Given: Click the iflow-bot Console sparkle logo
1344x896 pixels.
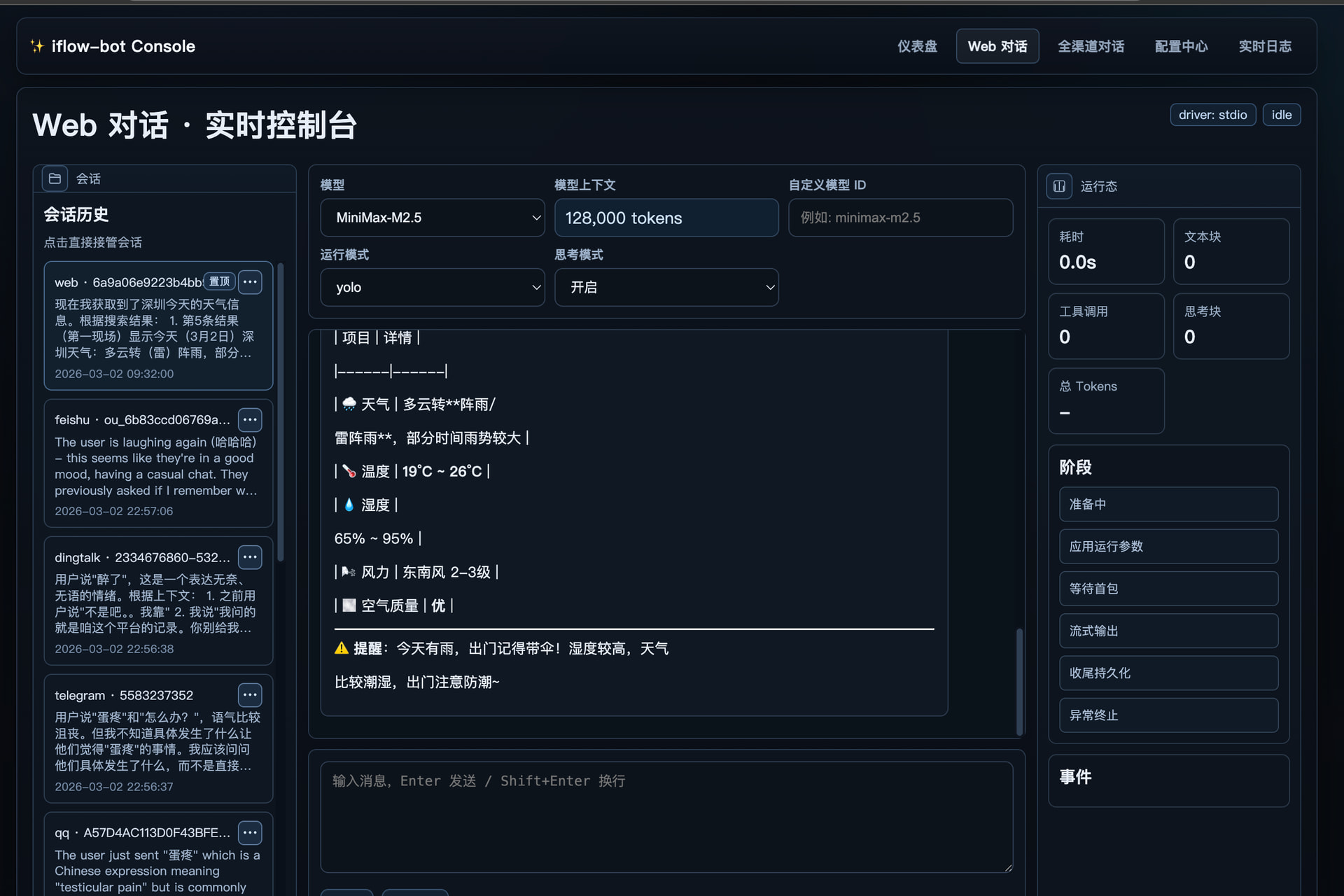Looking at the screenshot, I should (37, 46).
